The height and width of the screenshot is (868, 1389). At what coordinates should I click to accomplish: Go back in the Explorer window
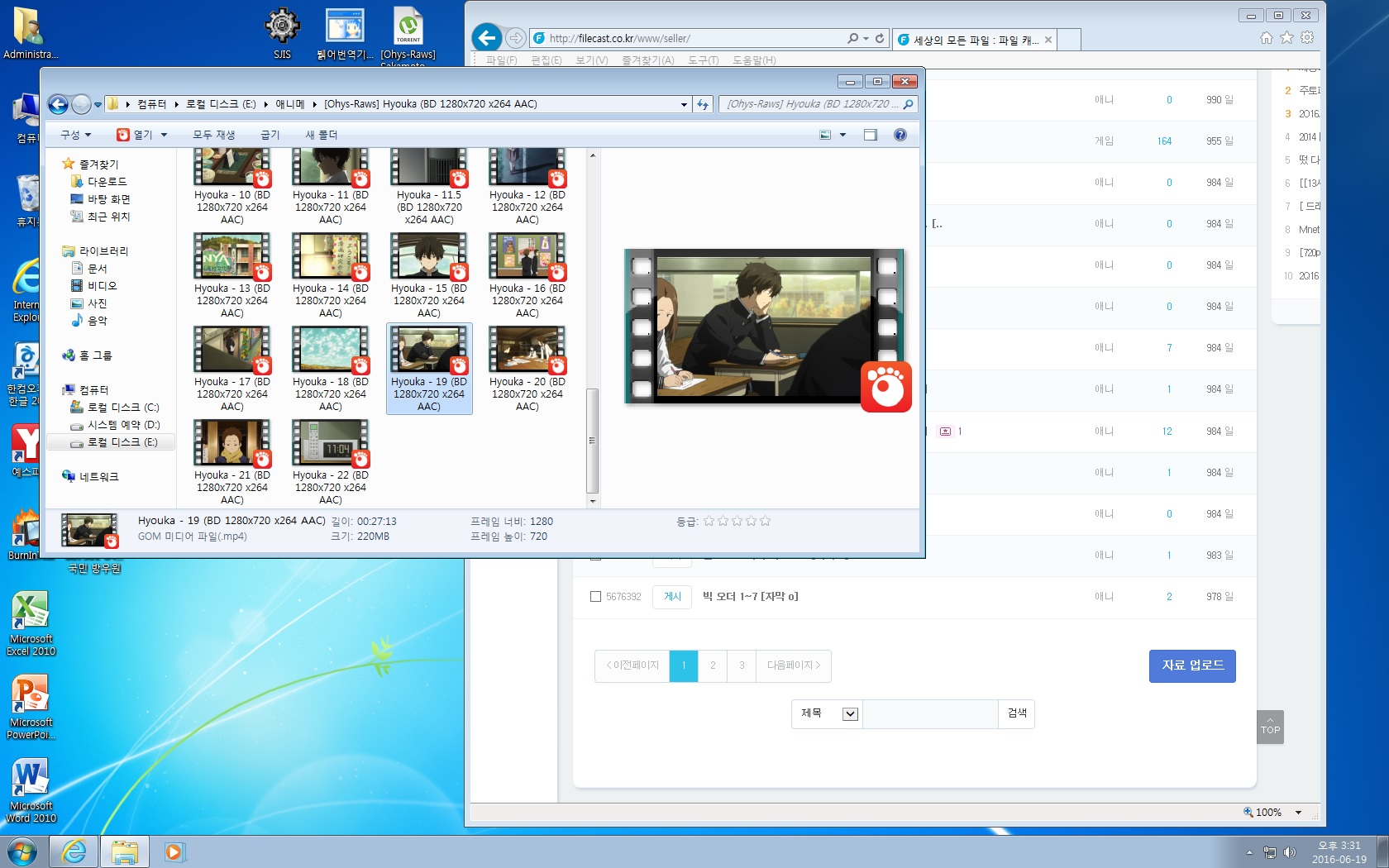(58, 104)
